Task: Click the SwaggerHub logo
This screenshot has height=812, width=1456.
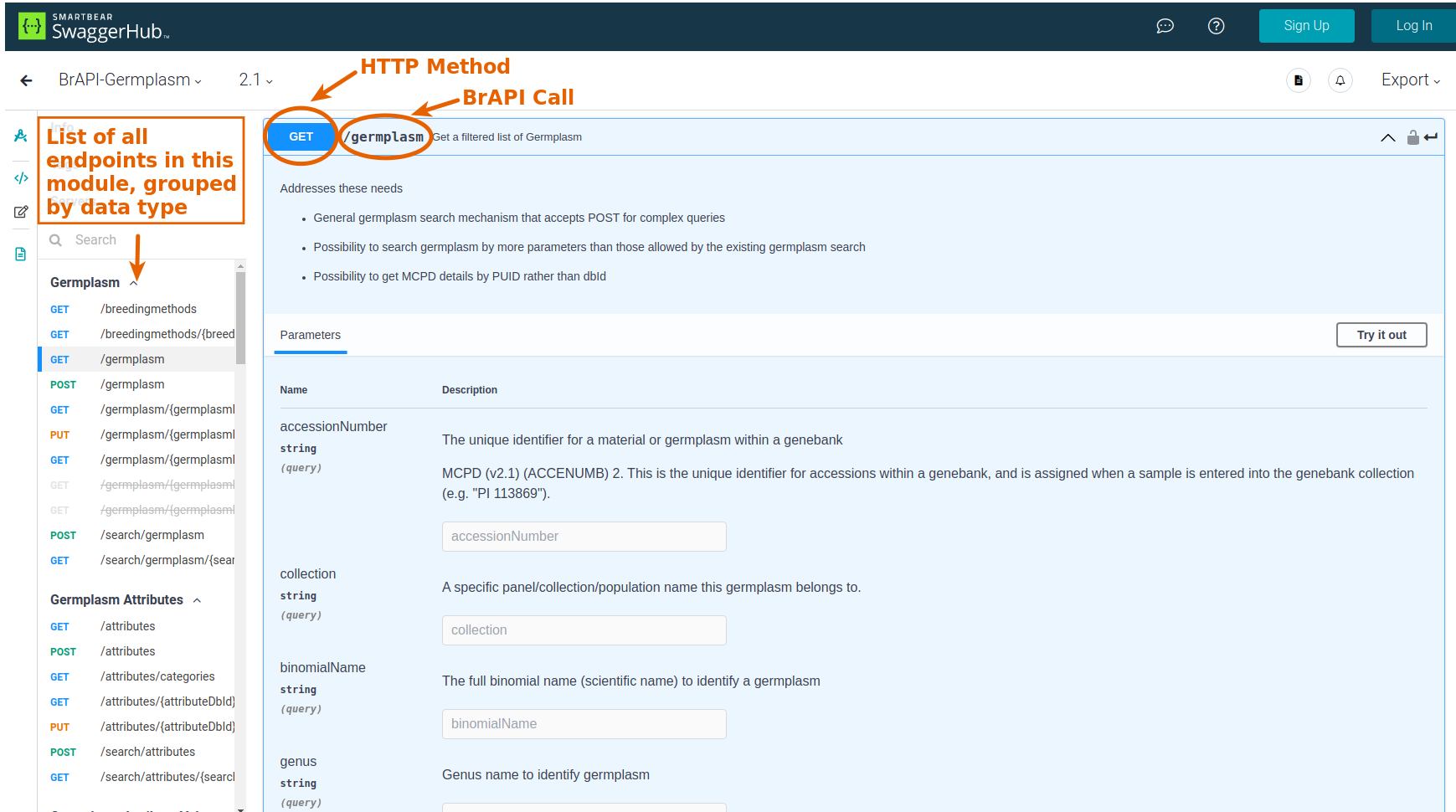Action: (x=94, y=27)
